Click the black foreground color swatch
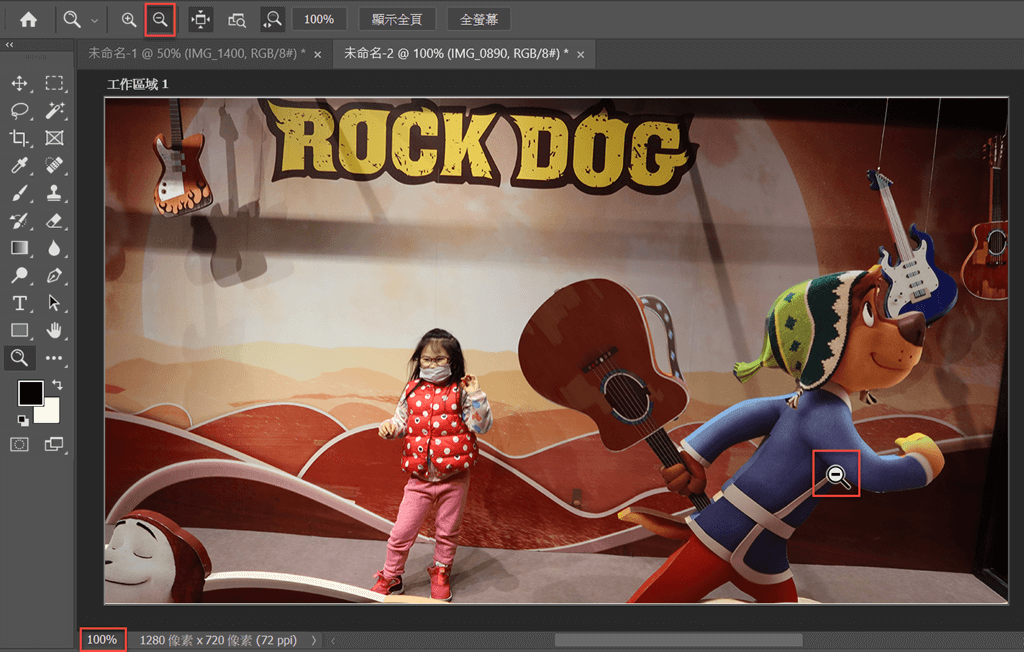1024x652 pixels. click(x=30, y=393)
